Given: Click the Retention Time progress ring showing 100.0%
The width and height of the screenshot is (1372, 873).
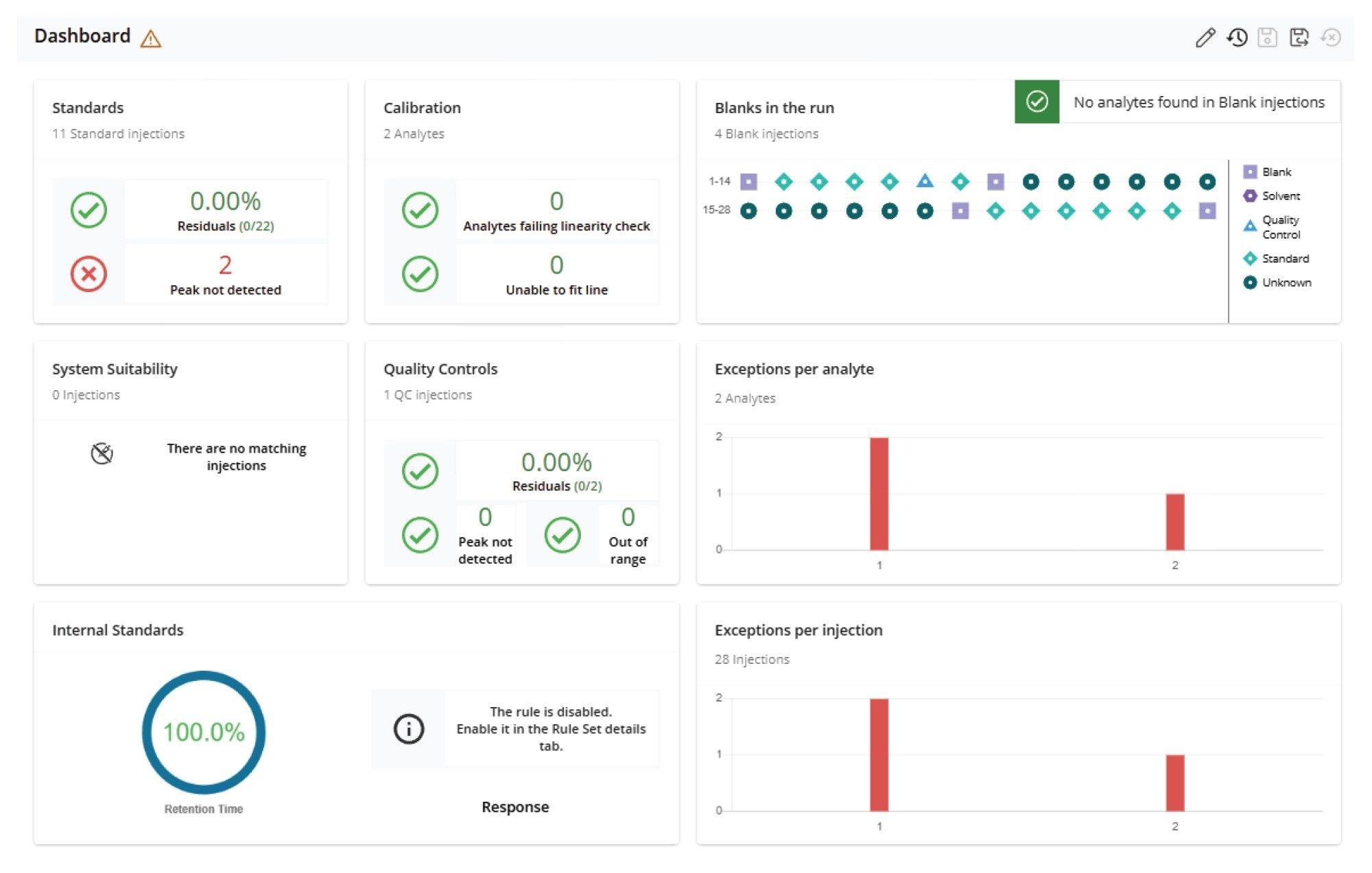Looking at the screenshot, I should [203, 732].
